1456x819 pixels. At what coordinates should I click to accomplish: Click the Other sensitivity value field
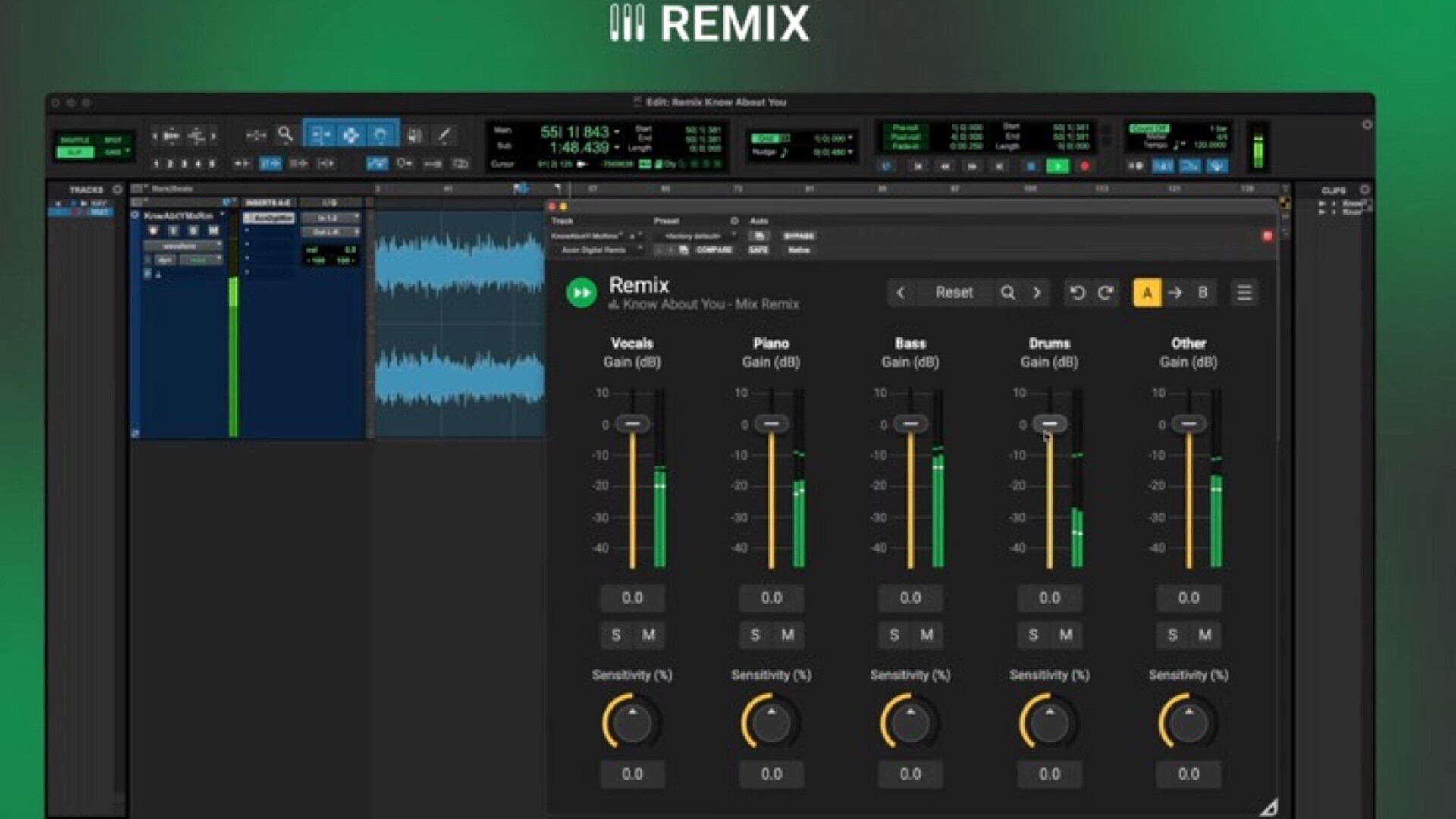pos(1188,774)
